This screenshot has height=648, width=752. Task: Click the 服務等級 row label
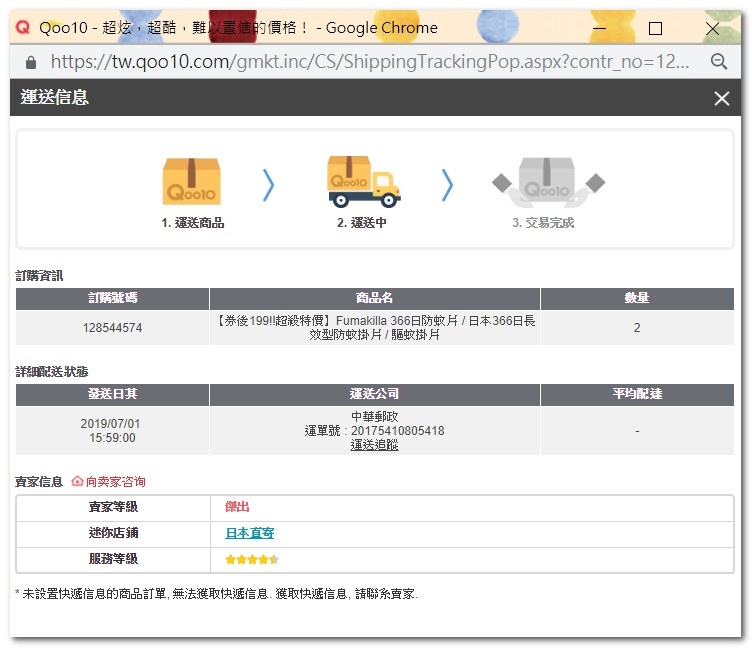(113, 559)
